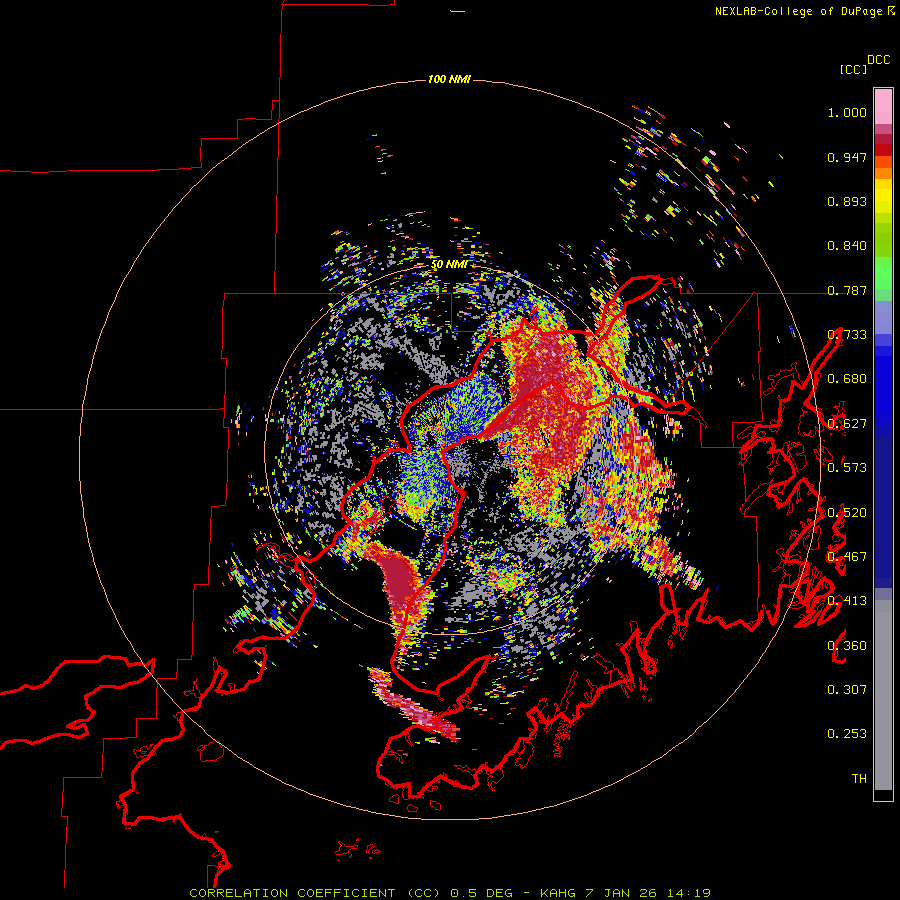Click the 7 JAN 26 date text
900x900 pixels.
click(620, 893)
